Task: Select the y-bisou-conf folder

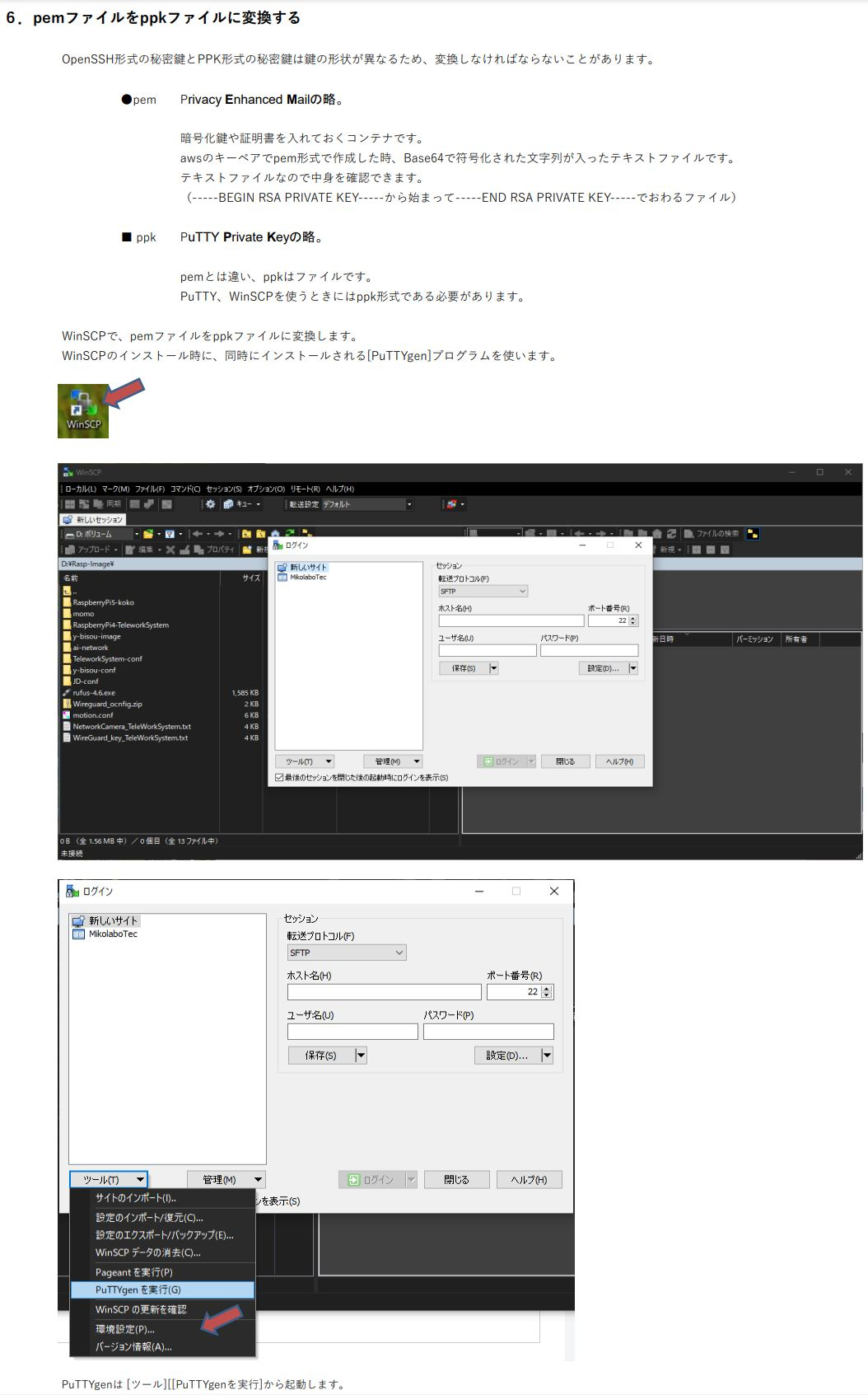Action: (x=89, y=670)
